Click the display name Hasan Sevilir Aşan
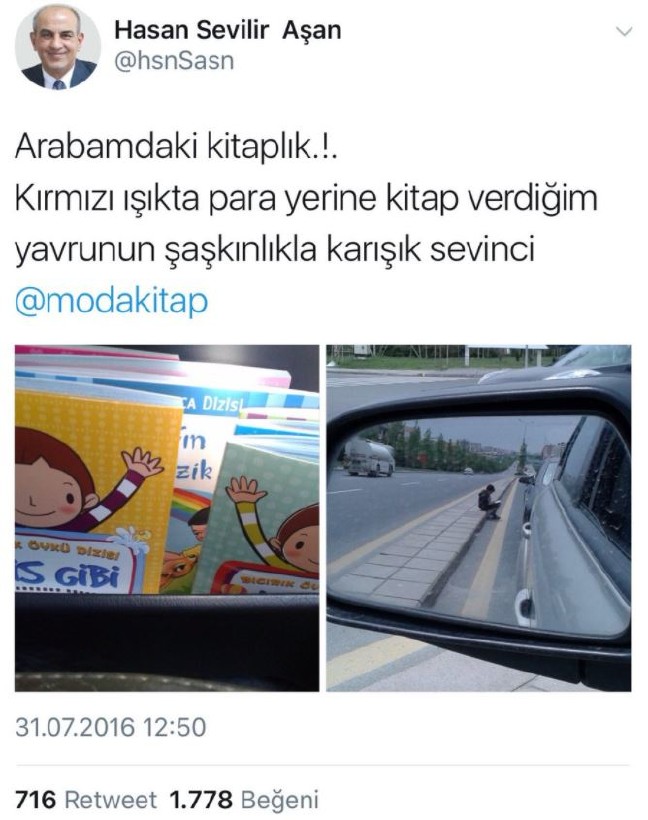Image resolution: width=648 pixels, height=820 pixels. [x=228, y=30]
